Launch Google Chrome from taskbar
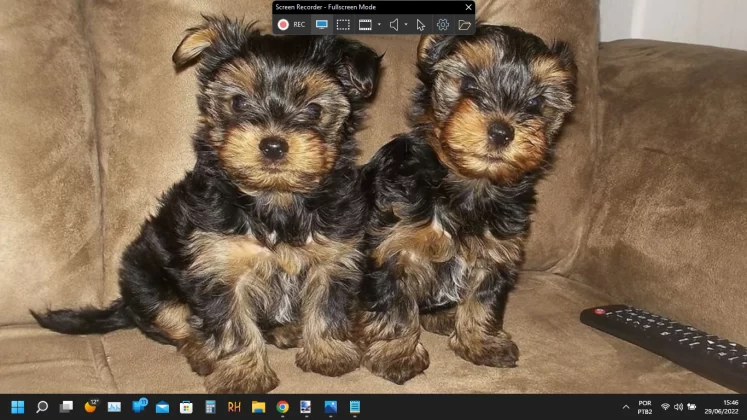The image size is (747, 420). click(x=283, y=407)
